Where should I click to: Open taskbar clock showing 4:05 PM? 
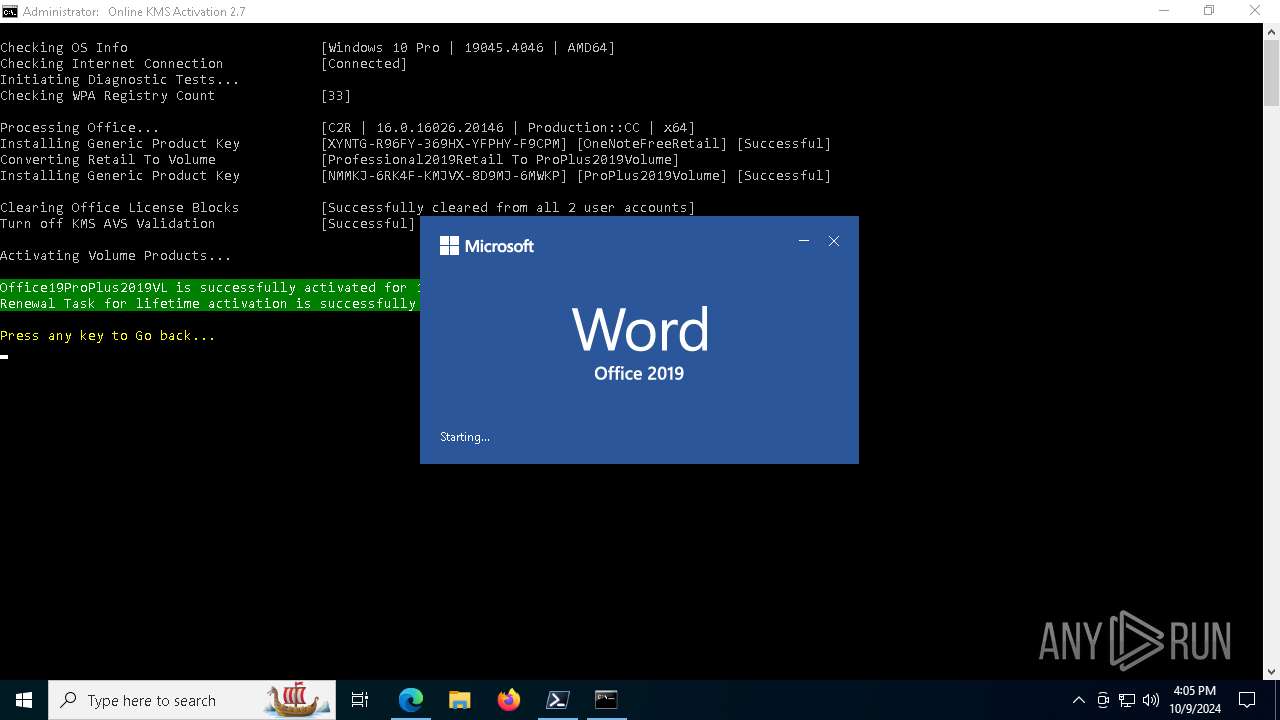point(1195,700)
